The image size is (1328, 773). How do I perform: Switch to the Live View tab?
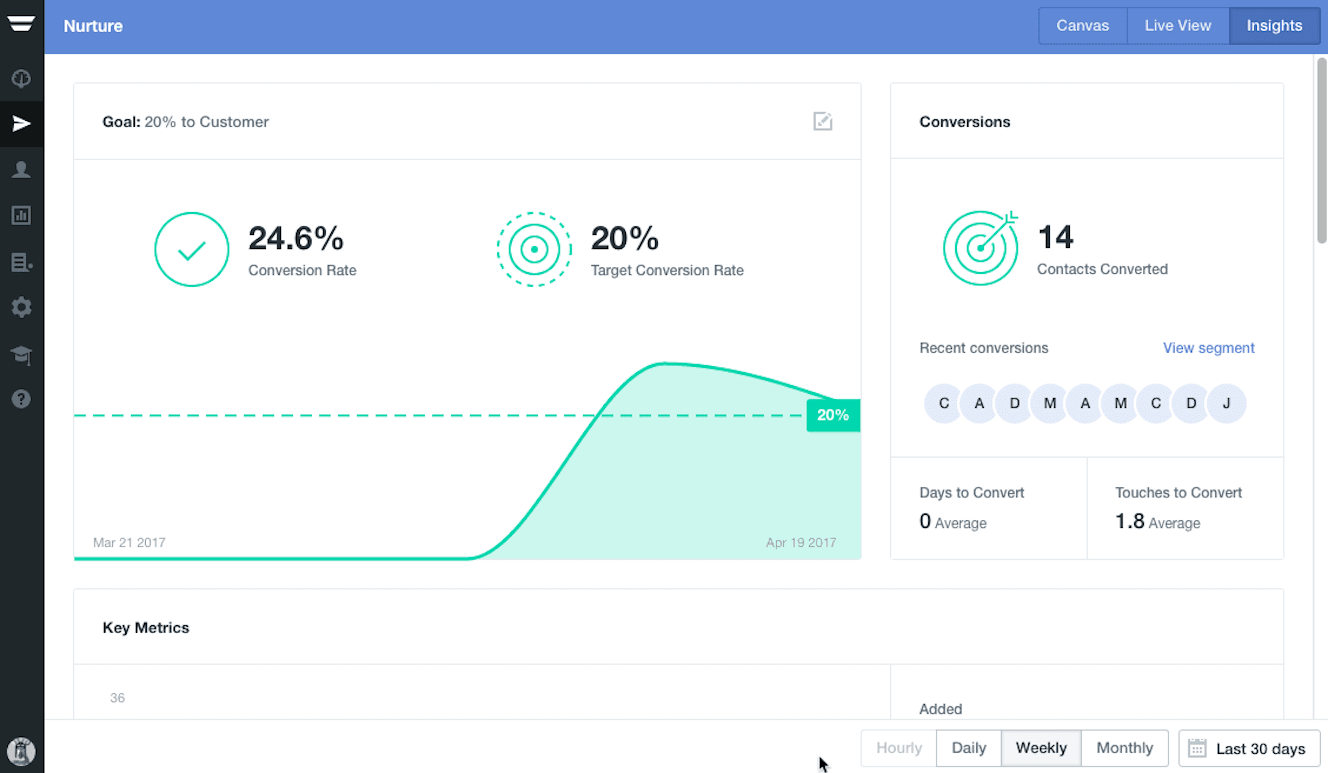1178,26
